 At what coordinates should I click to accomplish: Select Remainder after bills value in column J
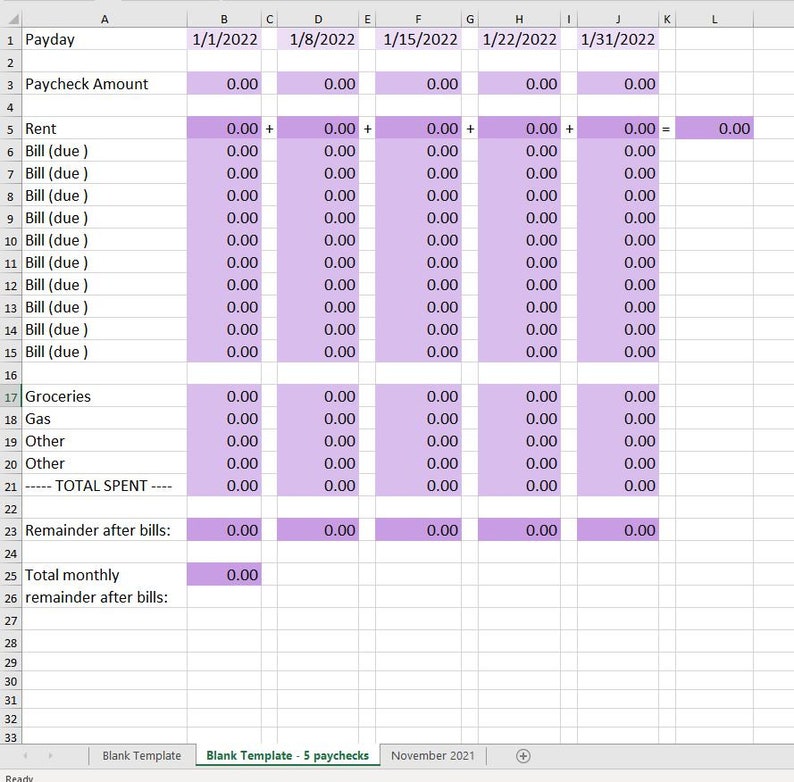click(x=618, y=530)
